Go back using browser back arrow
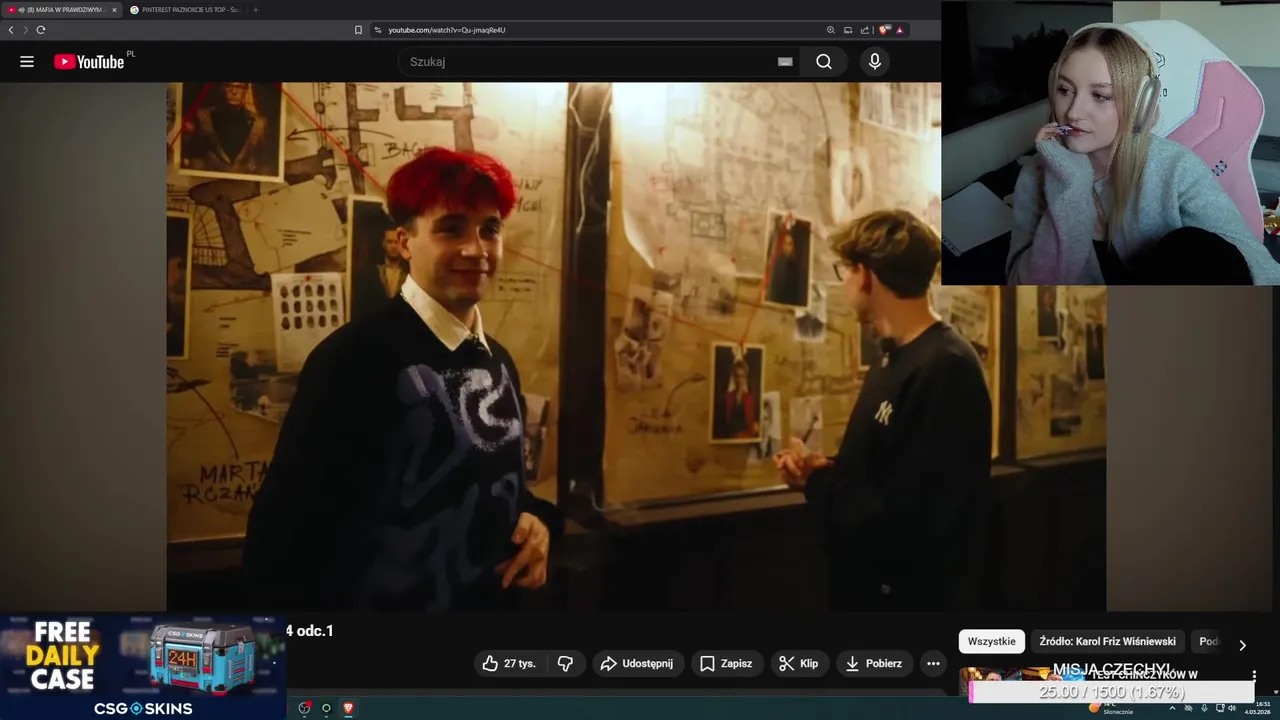Screen dimensions: 1280x720 point(11,30)
